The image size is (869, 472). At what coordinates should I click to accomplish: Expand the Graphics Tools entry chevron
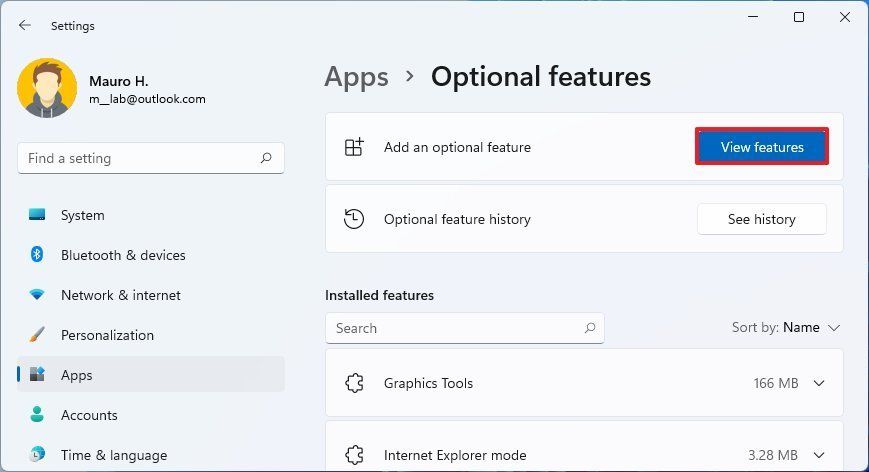point(819,383)
